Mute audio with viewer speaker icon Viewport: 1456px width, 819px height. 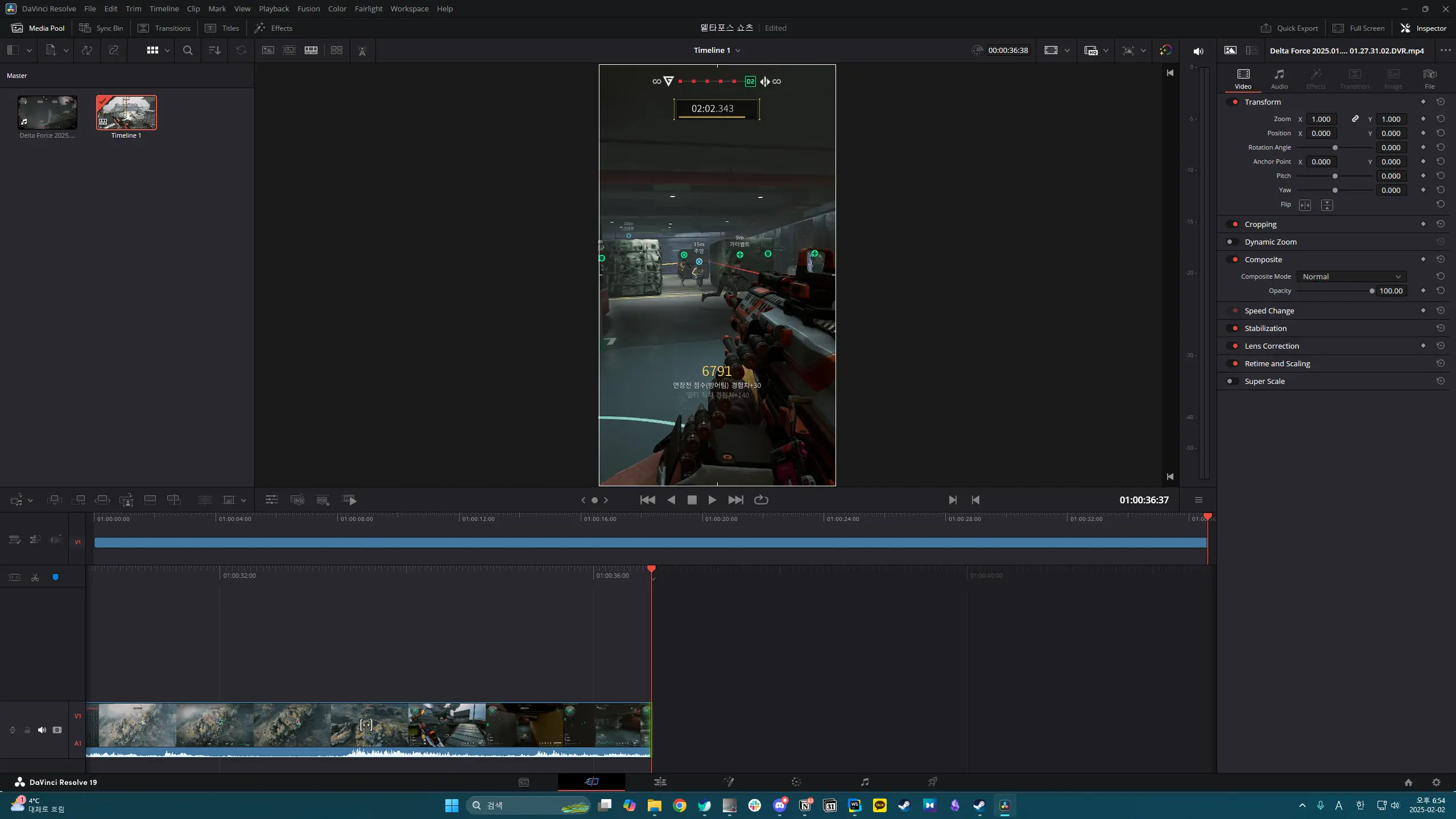1198,51
